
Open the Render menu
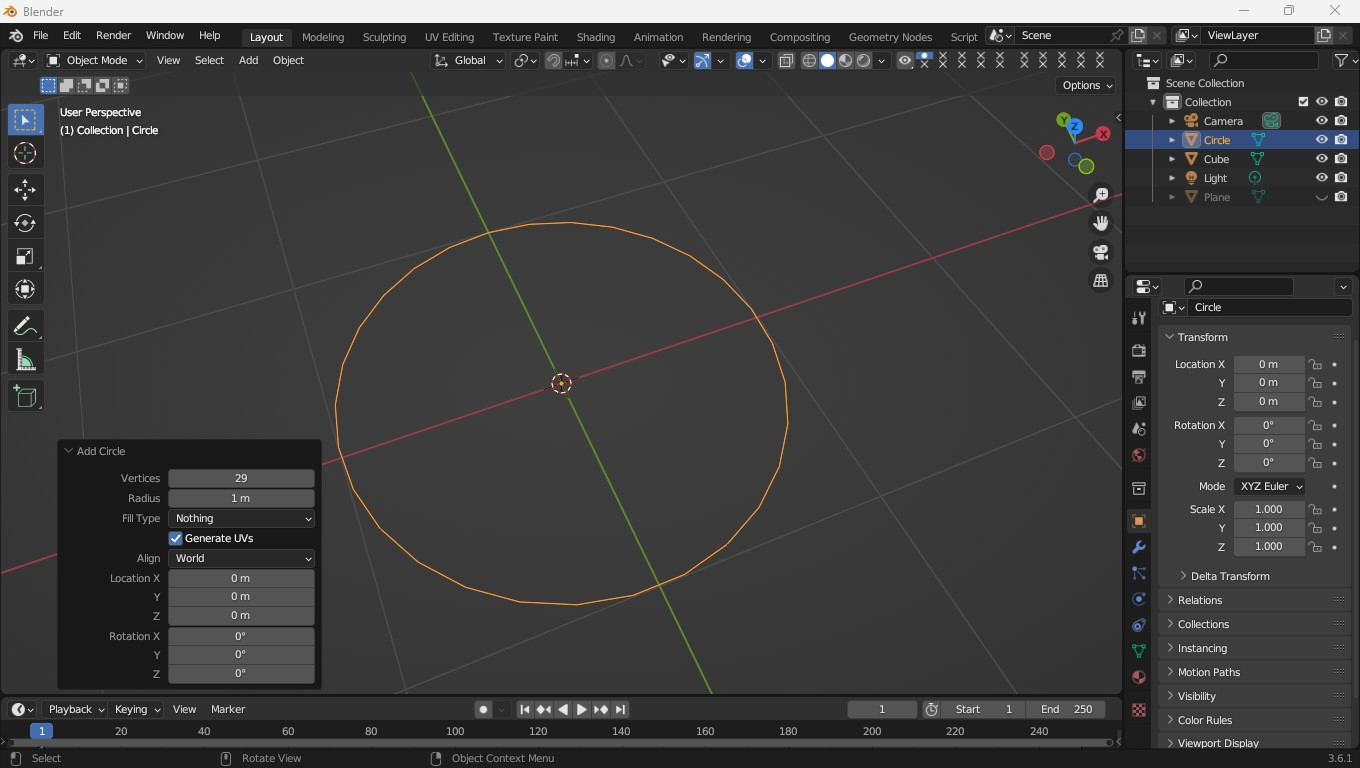tap(113, 35)
